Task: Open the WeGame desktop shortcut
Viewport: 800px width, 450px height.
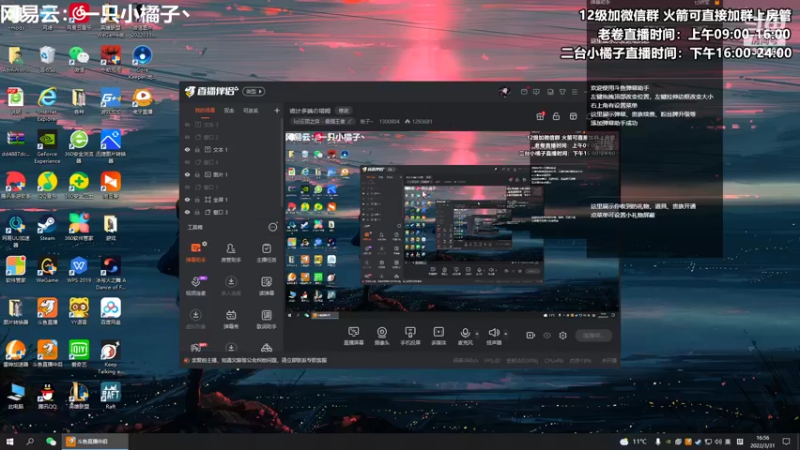Action: (x=47, y=269)
